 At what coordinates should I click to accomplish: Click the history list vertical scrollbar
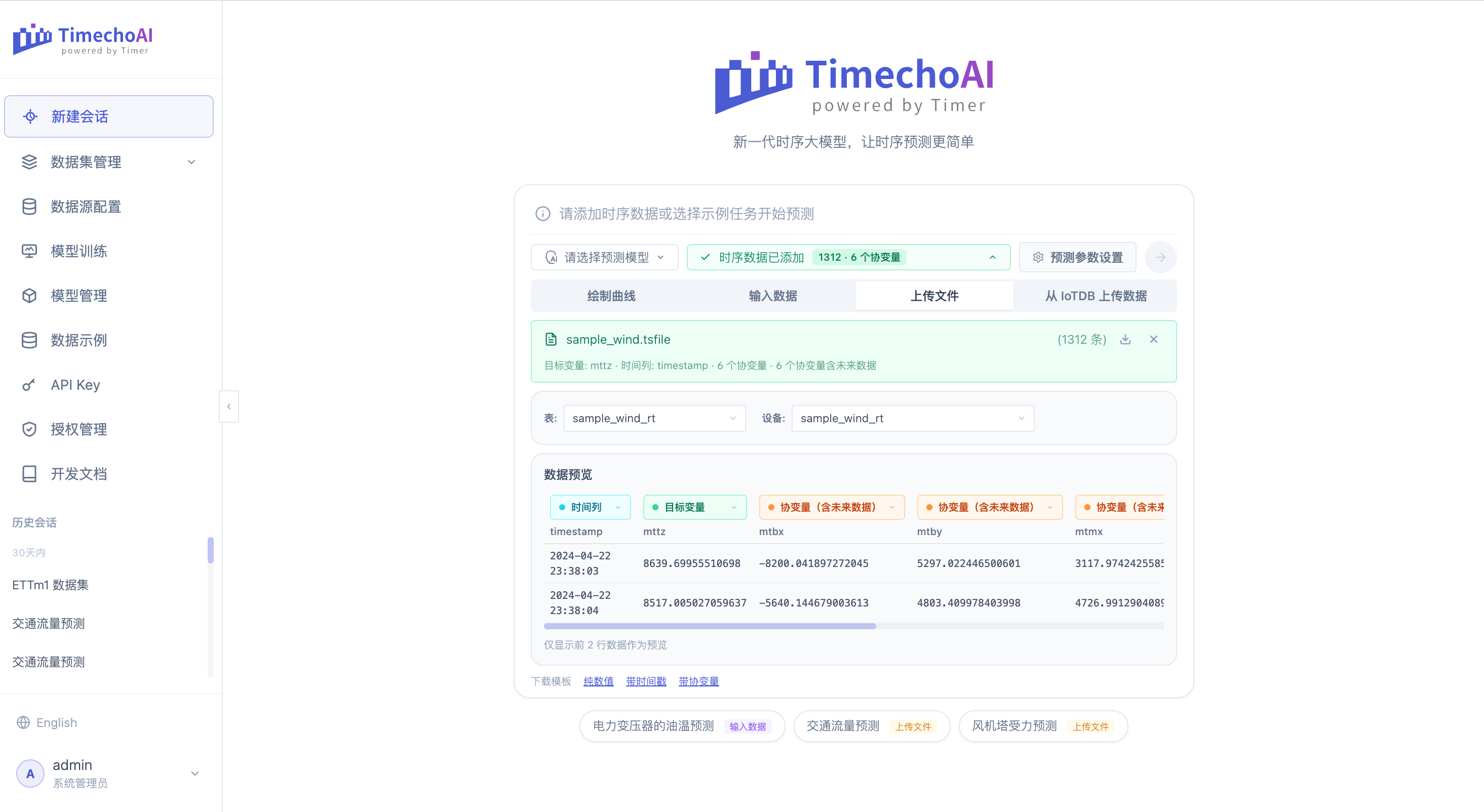click(x=210, y=550)
